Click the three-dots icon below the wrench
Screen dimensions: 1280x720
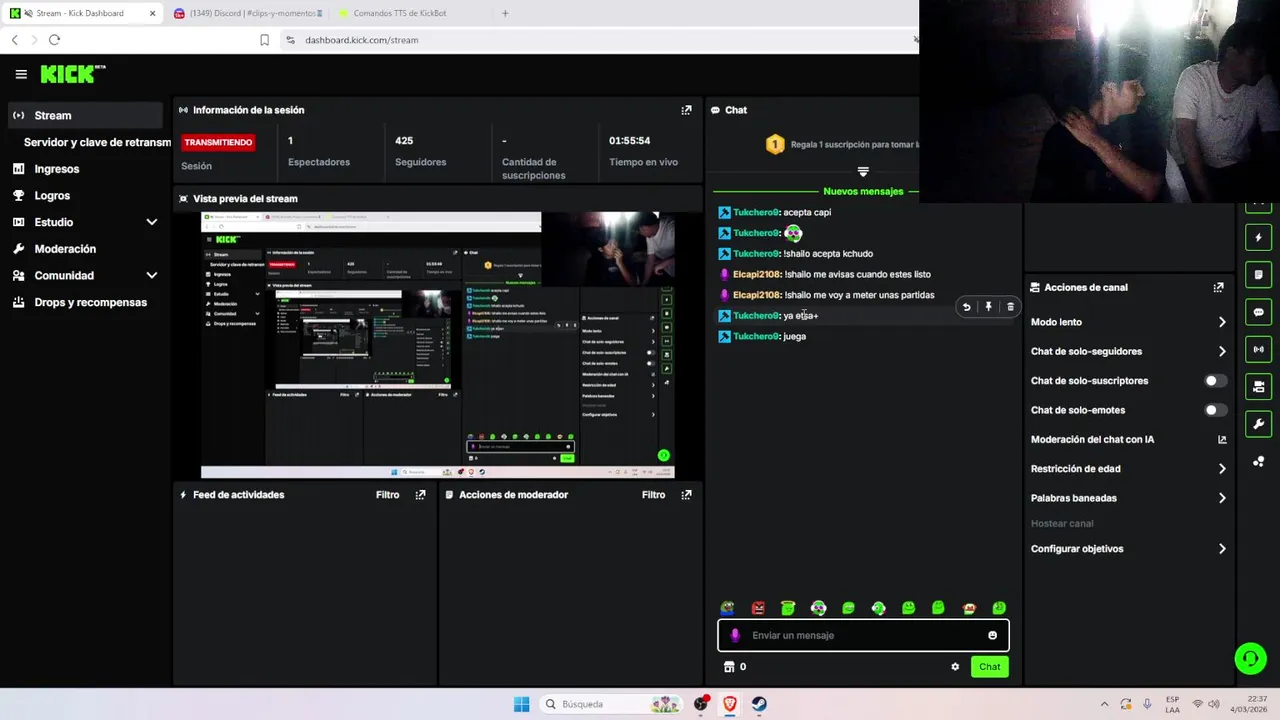(1258, 461)
